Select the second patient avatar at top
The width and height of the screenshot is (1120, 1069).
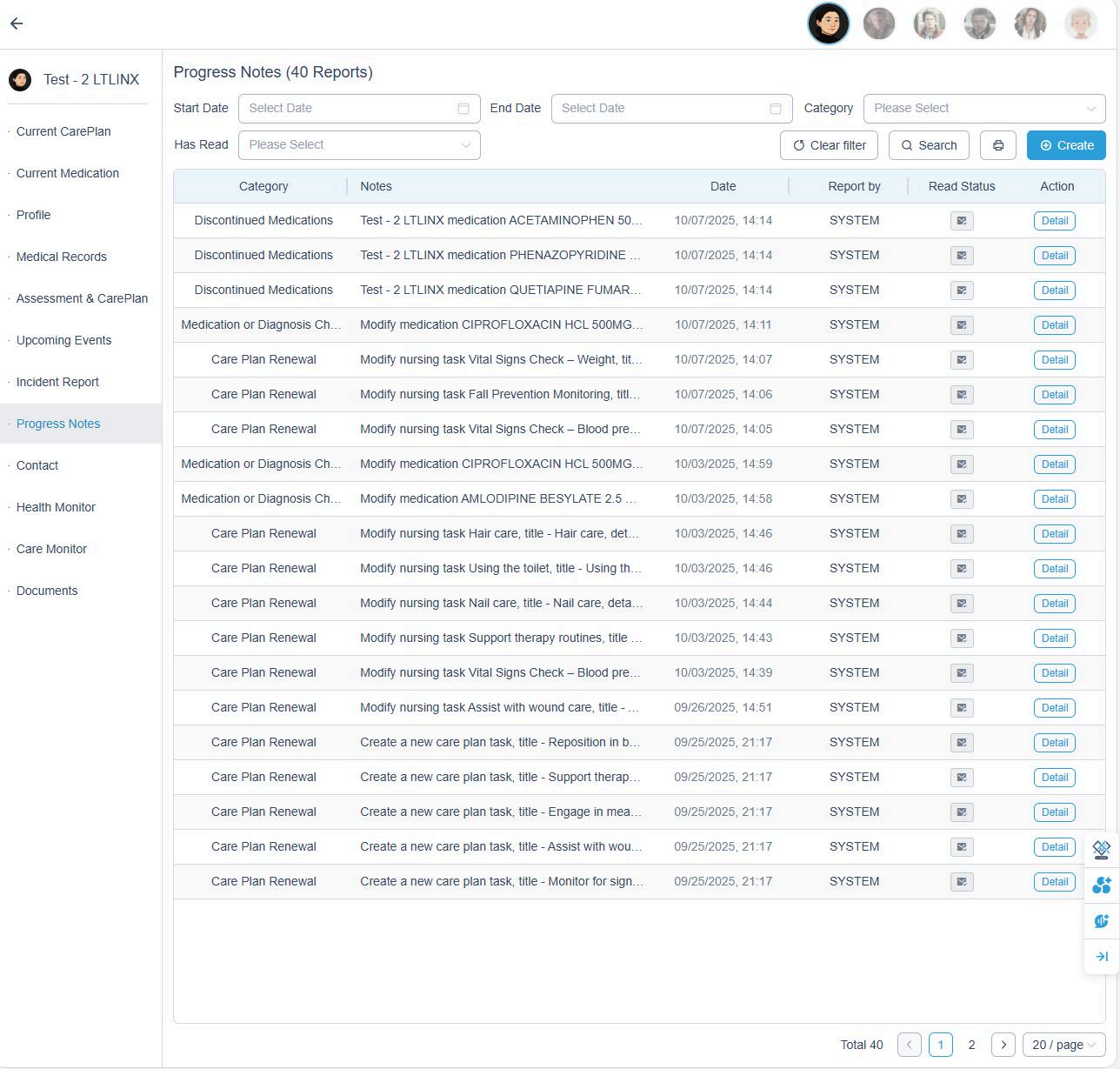point(878,23)
